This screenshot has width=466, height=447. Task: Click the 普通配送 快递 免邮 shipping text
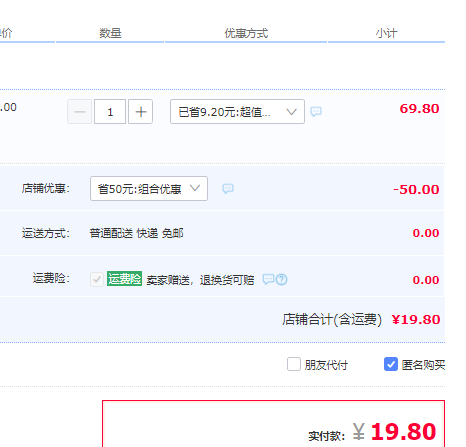[x=136, y=233]
